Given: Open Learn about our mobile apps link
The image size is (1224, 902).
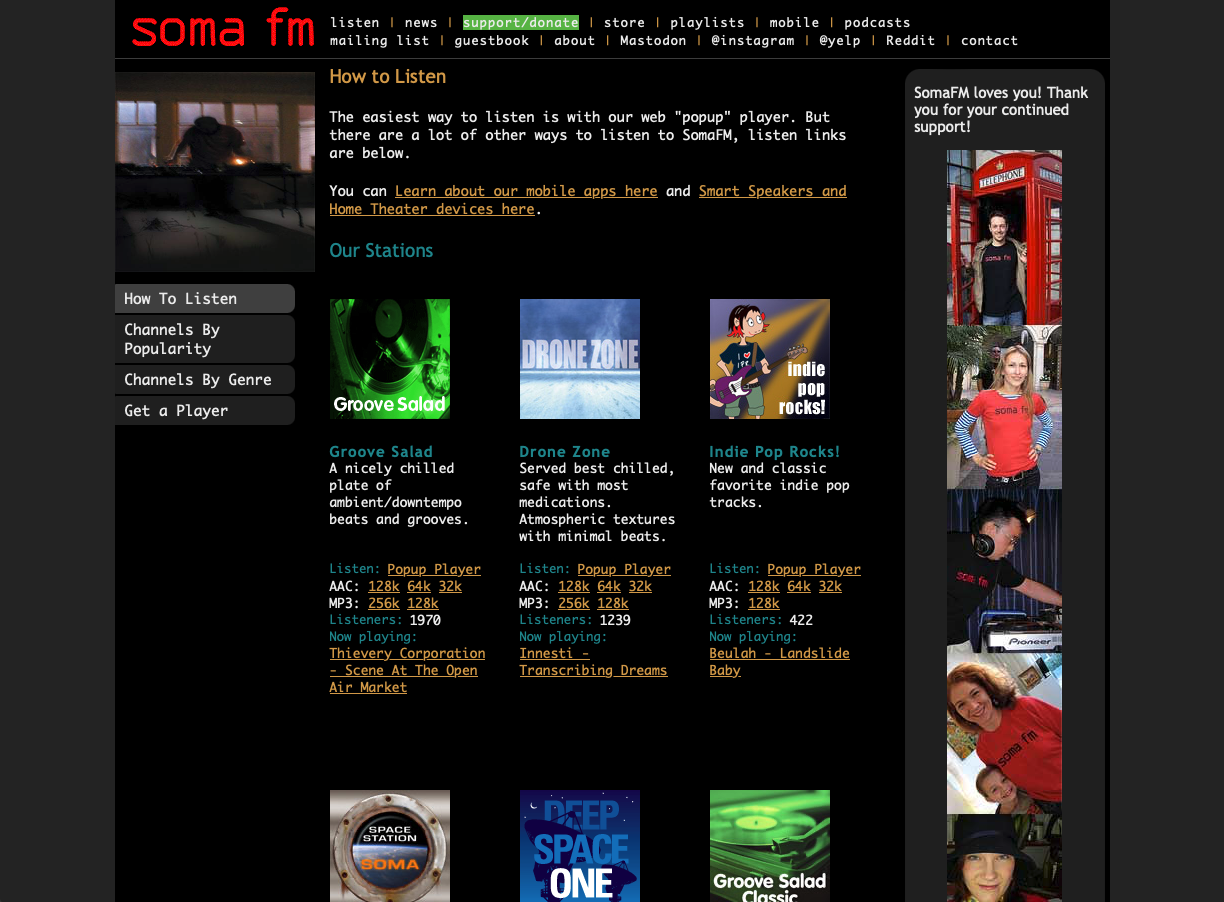Looking at the screenshot, I should pos(526,191).
